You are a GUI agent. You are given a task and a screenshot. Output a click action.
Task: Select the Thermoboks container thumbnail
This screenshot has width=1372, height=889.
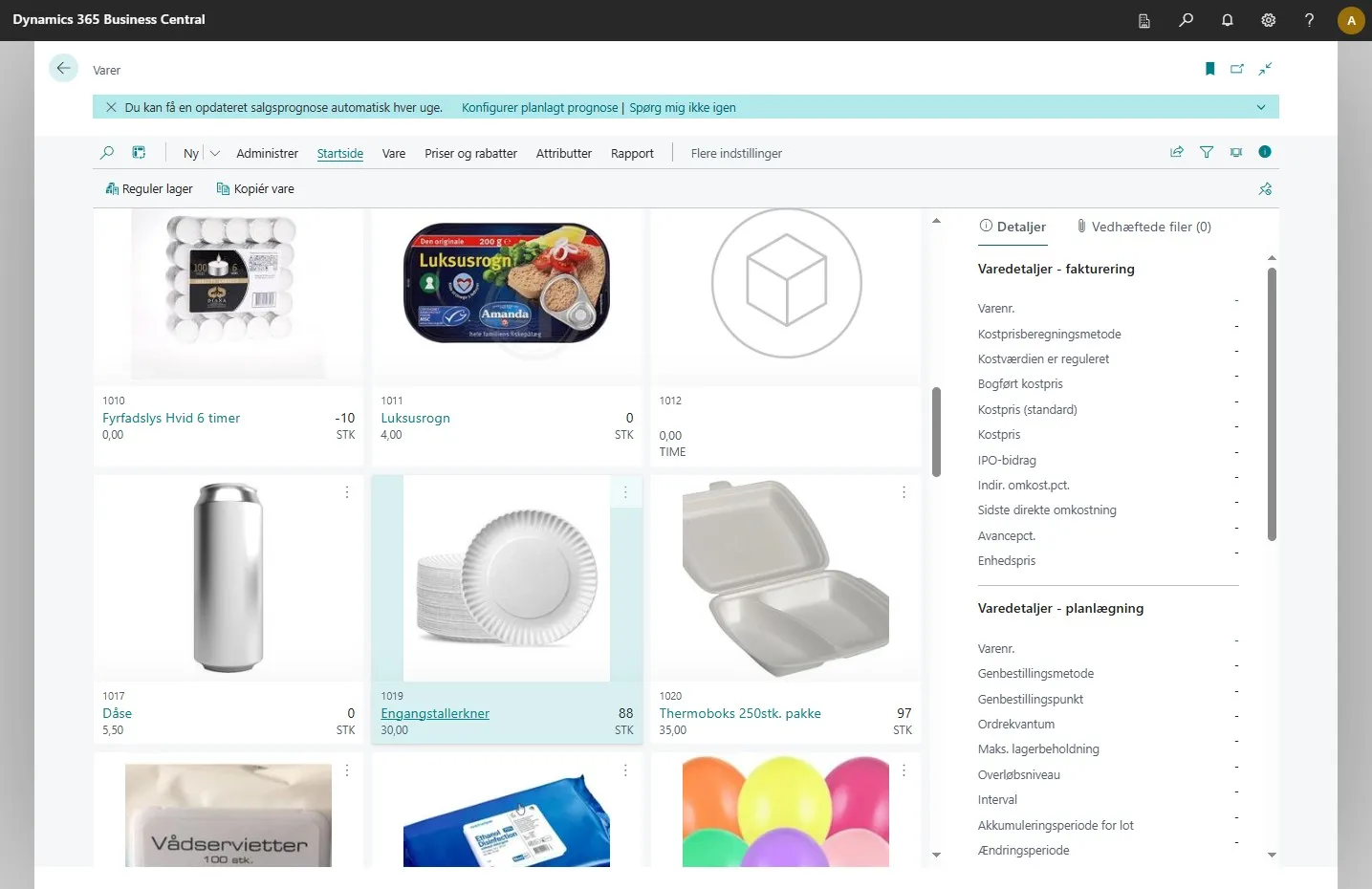[786, 578]
